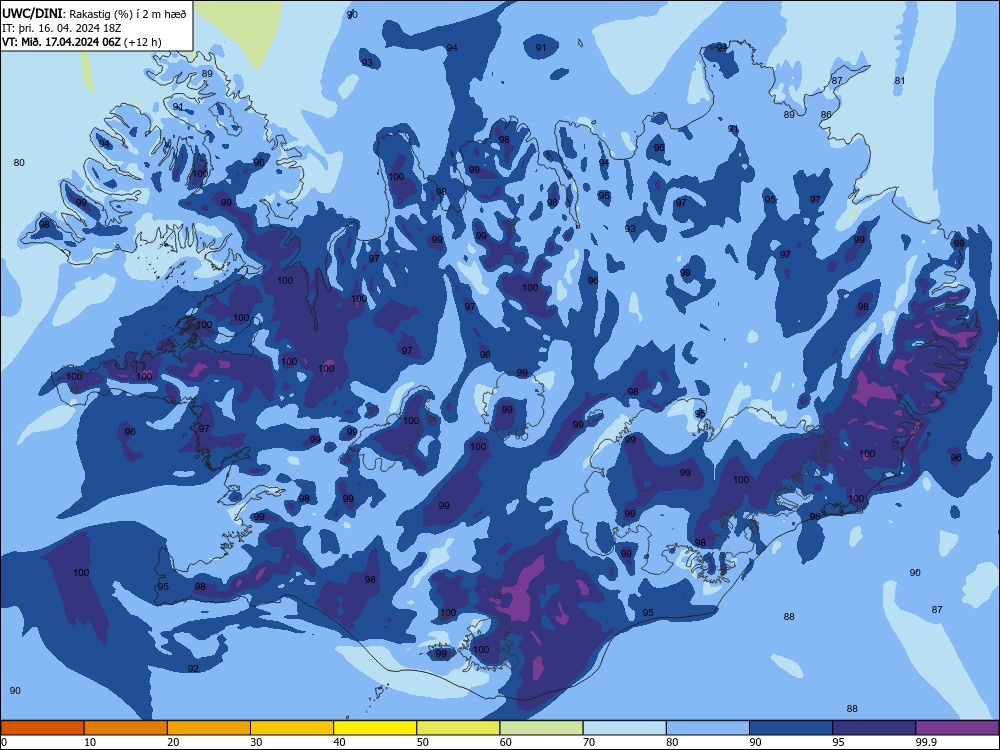This screenshot has width=1000, height=750.
Task: Click the 'UWC/DINI: Rakastig (%) í 2 m hæð' title
Action: coord(94,14)
